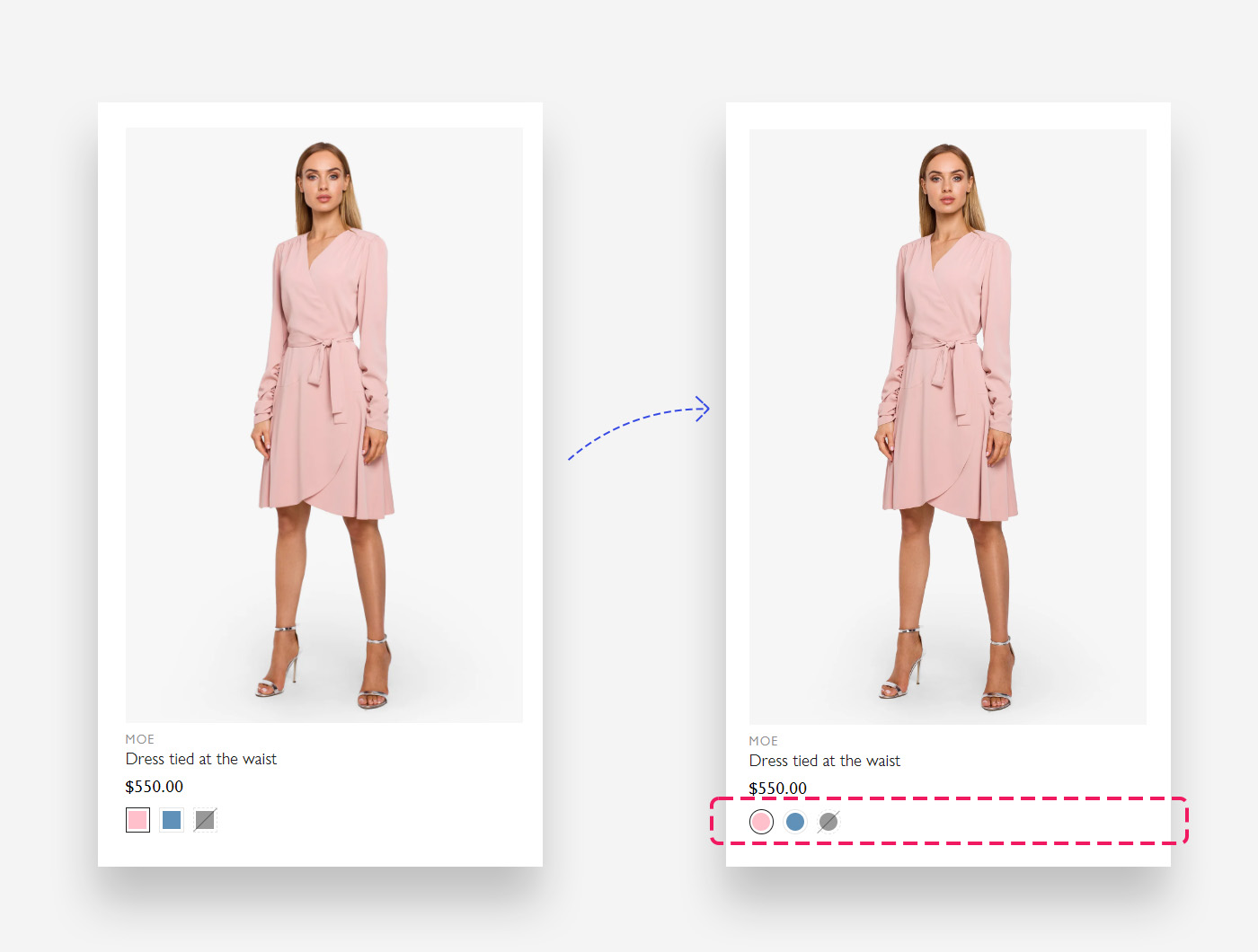The width and height of the screenshot is (1258, 952).
Task: Select the pink circular swatch on right card
Action: click(x=761, y=822)
